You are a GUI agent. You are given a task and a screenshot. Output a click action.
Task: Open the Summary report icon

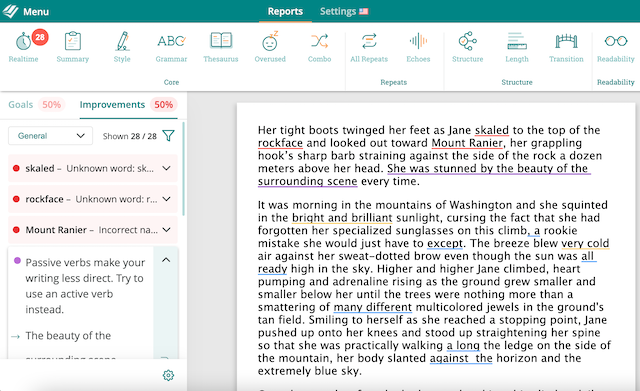point(73,41)
